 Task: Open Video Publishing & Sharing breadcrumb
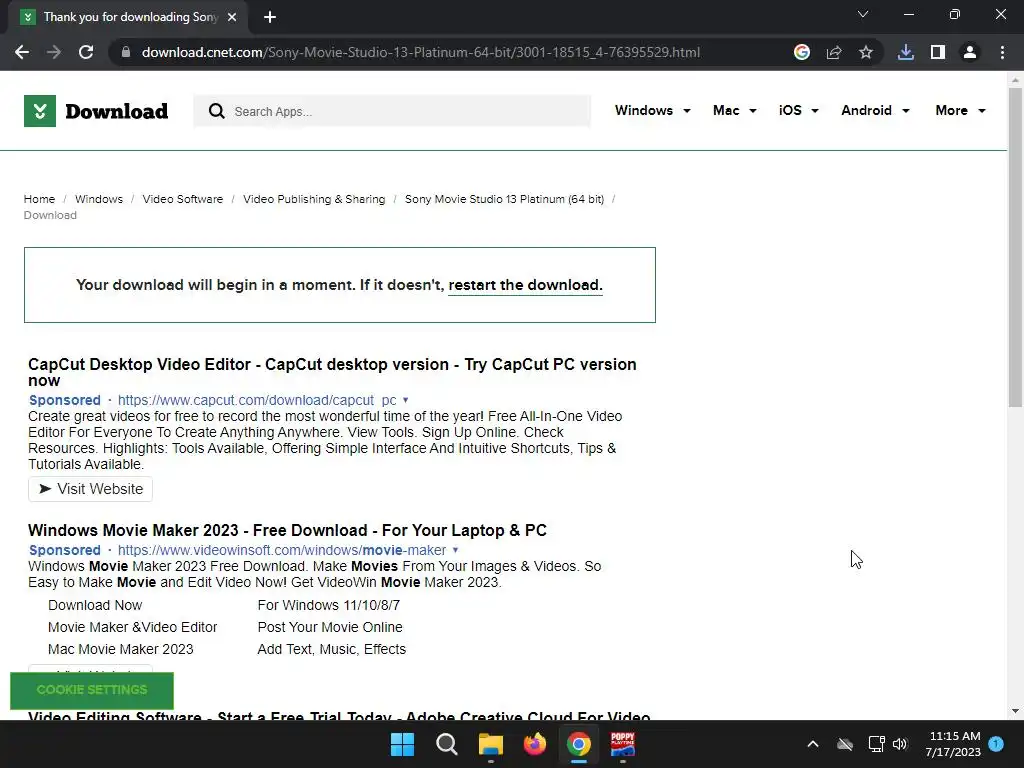pos(314,199)
